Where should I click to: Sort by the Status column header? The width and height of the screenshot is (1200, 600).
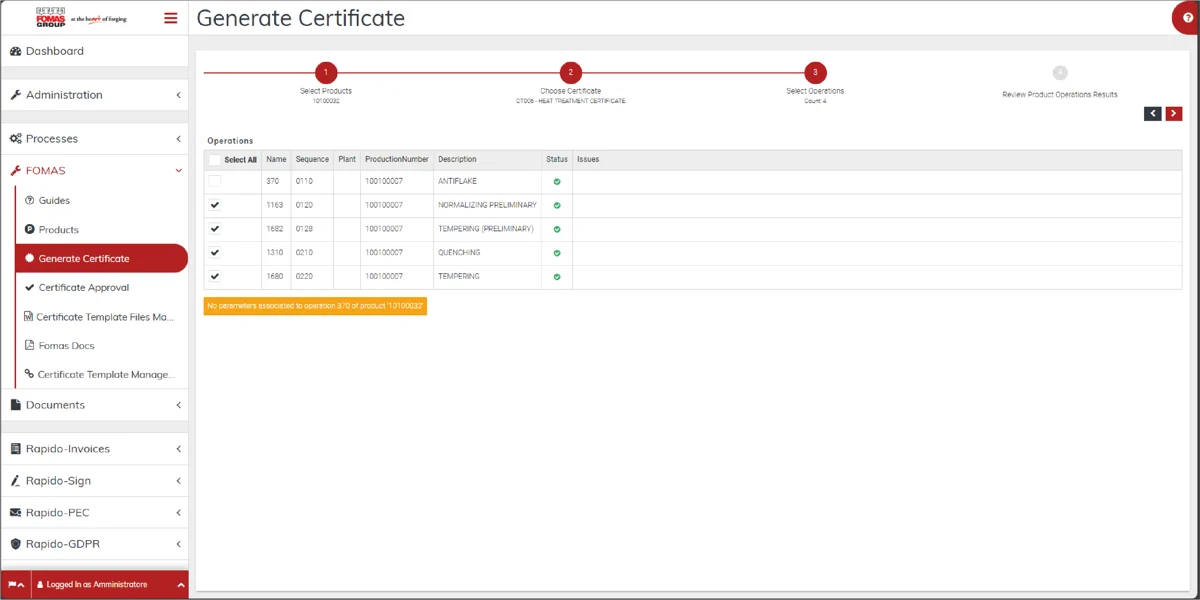(557, 160)
